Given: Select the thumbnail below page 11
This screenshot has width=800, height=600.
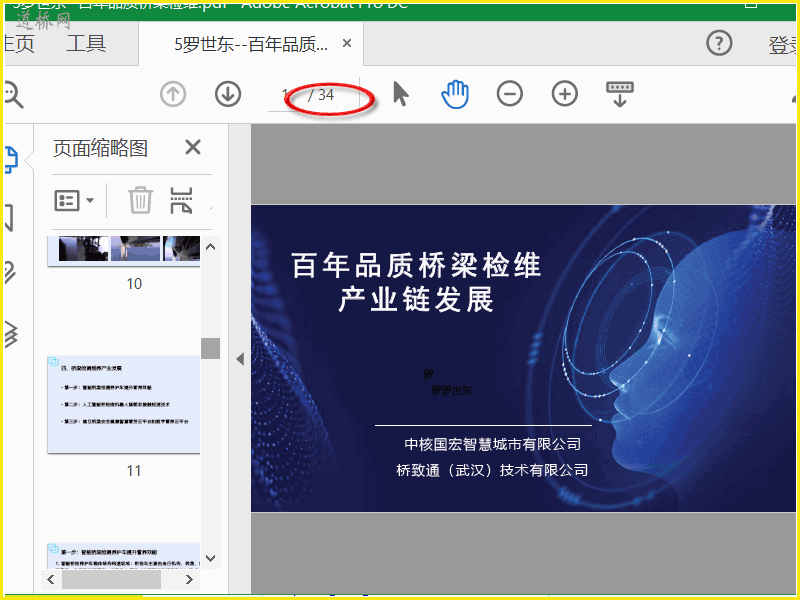Looking at the screenshot, I should [124, 556].
